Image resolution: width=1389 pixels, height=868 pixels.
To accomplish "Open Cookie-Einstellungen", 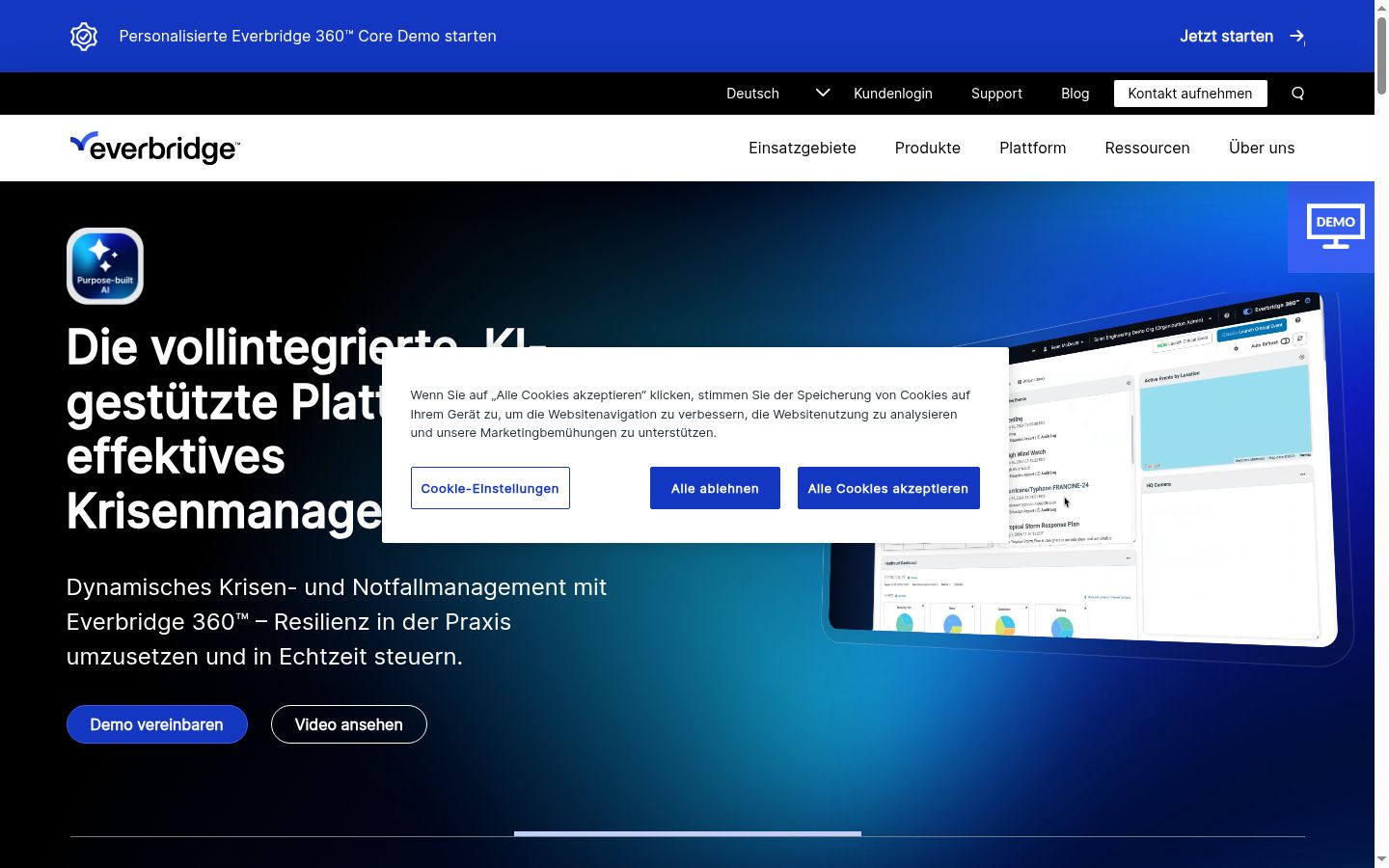I will click(x=490, y=488).
